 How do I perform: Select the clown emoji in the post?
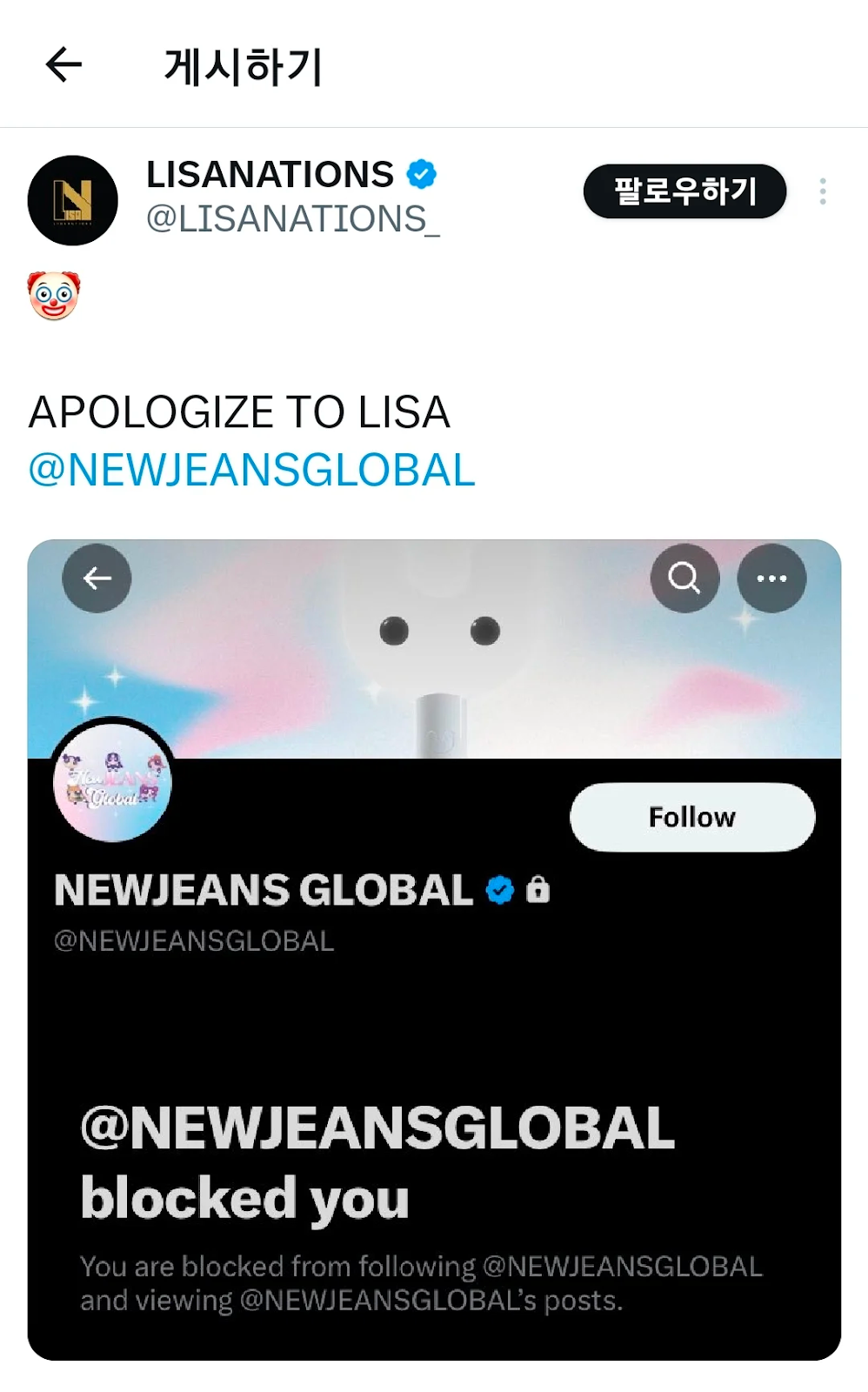(54, 296)
